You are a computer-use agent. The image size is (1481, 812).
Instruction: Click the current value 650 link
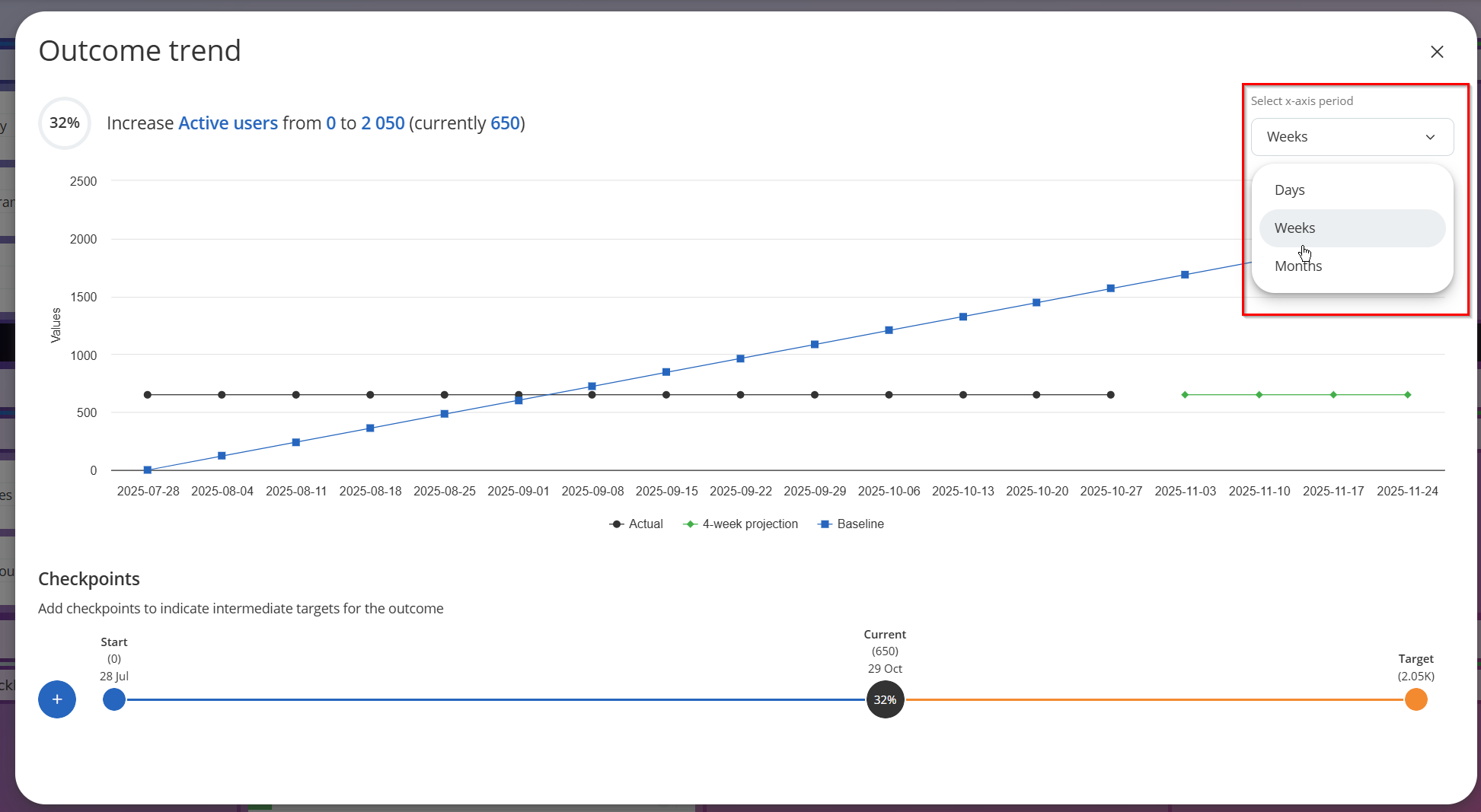coord(505,123)
